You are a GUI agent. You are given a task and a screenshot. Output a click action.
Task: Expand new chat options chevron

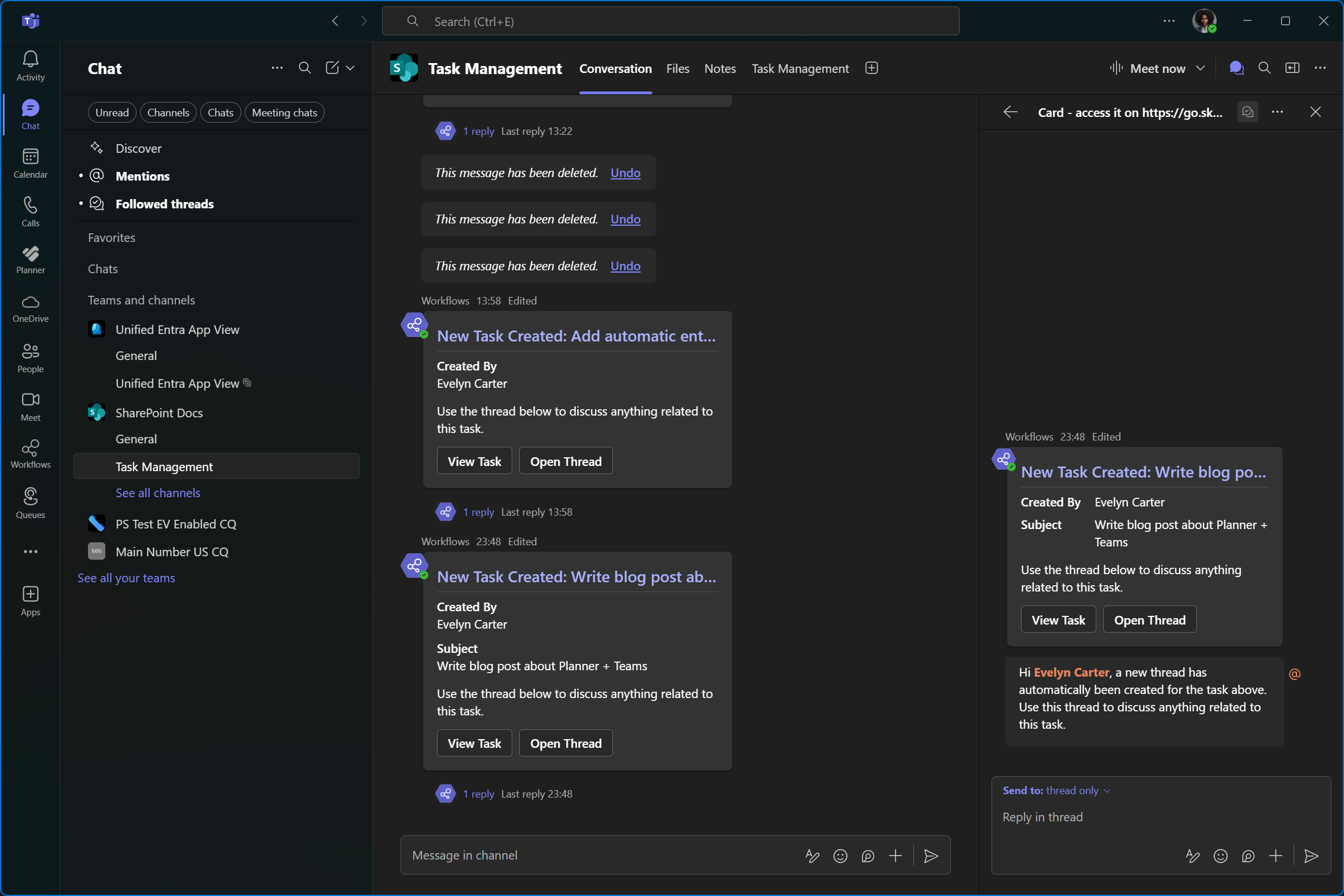click(350, 68)
